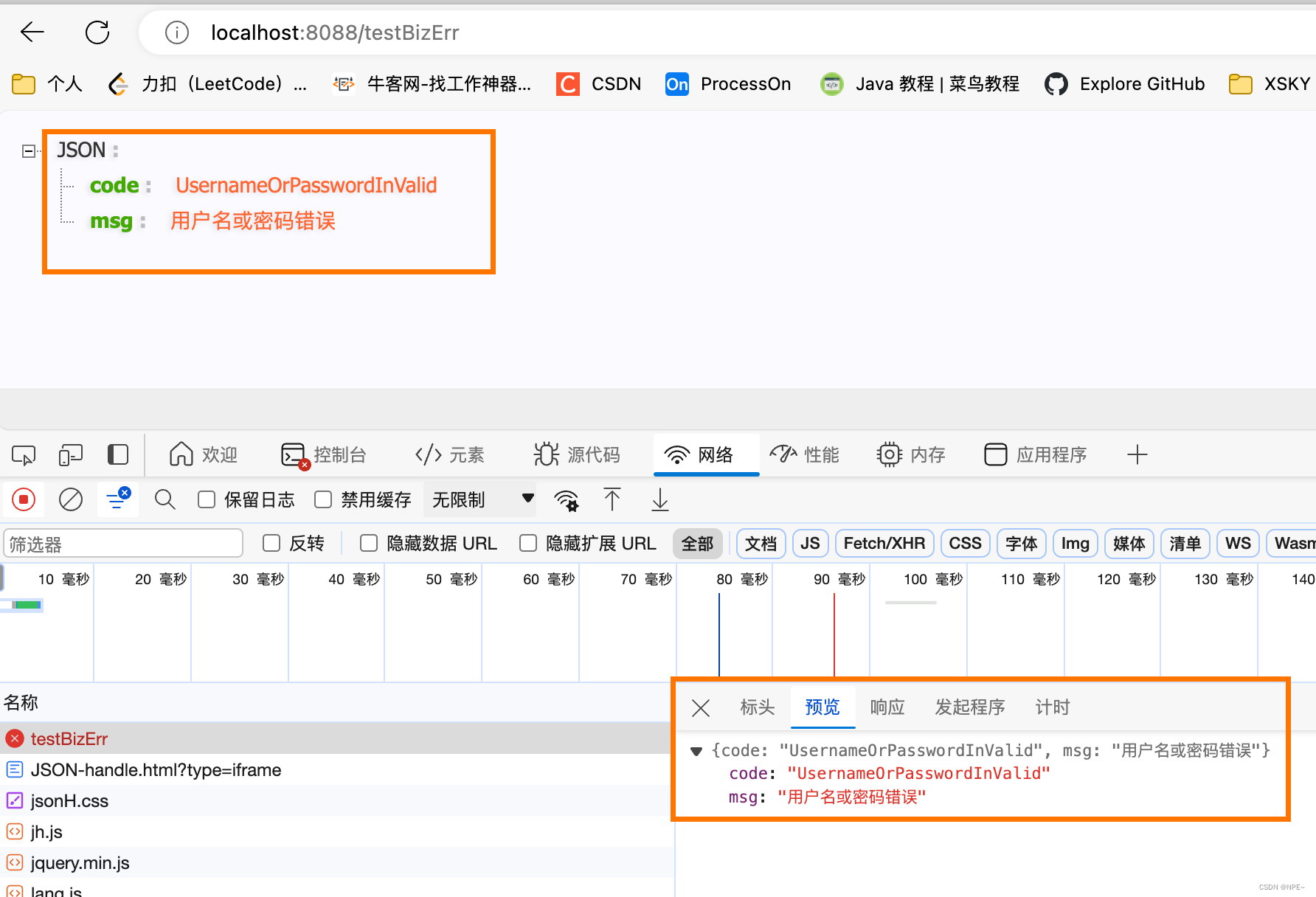Open network conditions wifi gear icon
The image size is (1316, 897).
[567, 500]
